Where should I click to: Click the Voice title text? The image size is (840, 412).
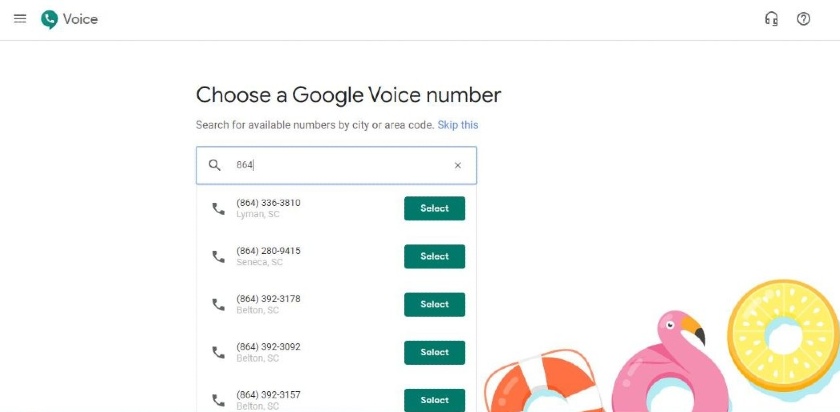pyautogui.click(x=81, y=19)
